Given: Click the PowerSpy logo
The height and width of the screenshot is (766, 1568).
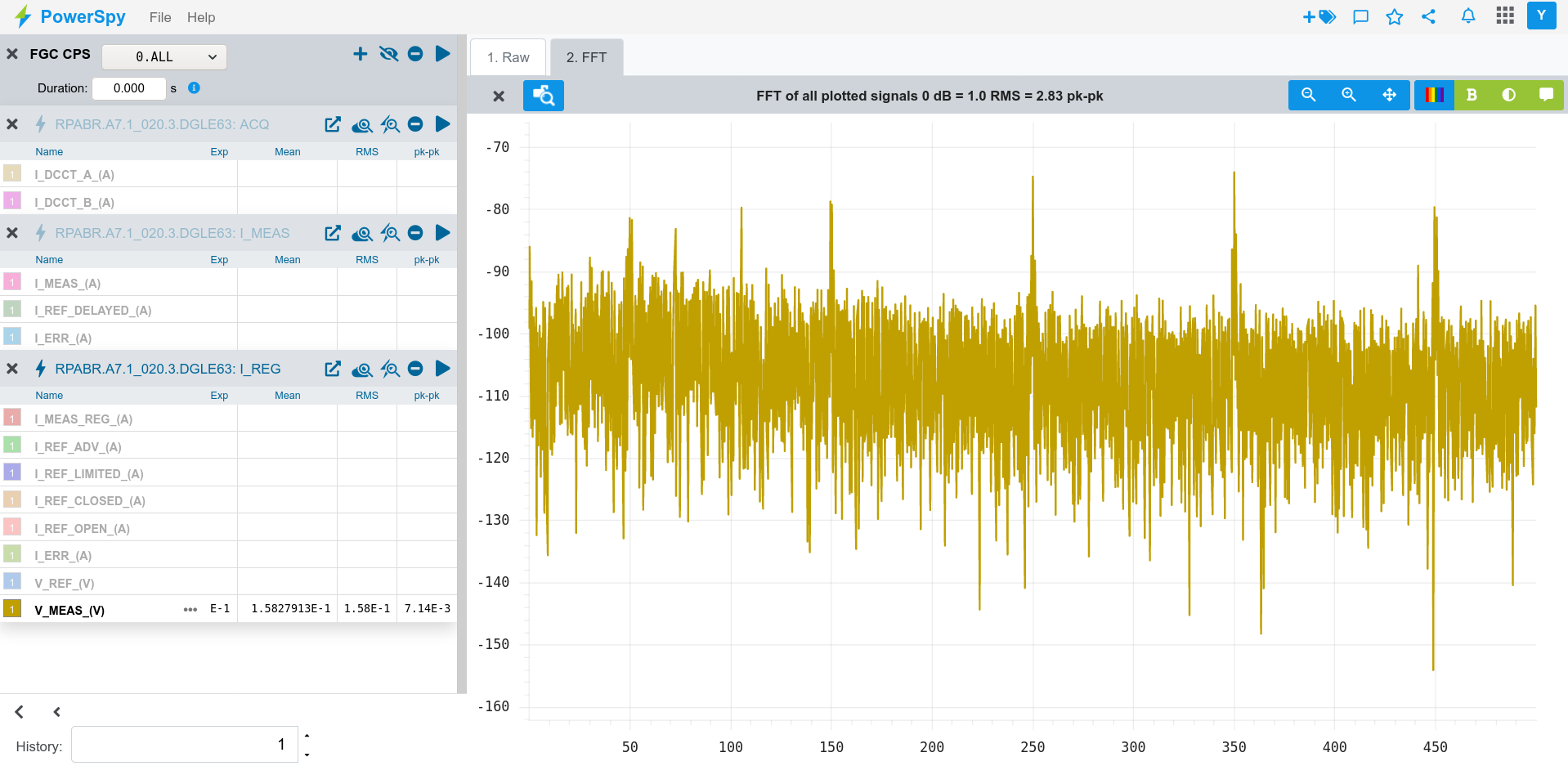Looking at the screenshot, I should click(70, 16).
